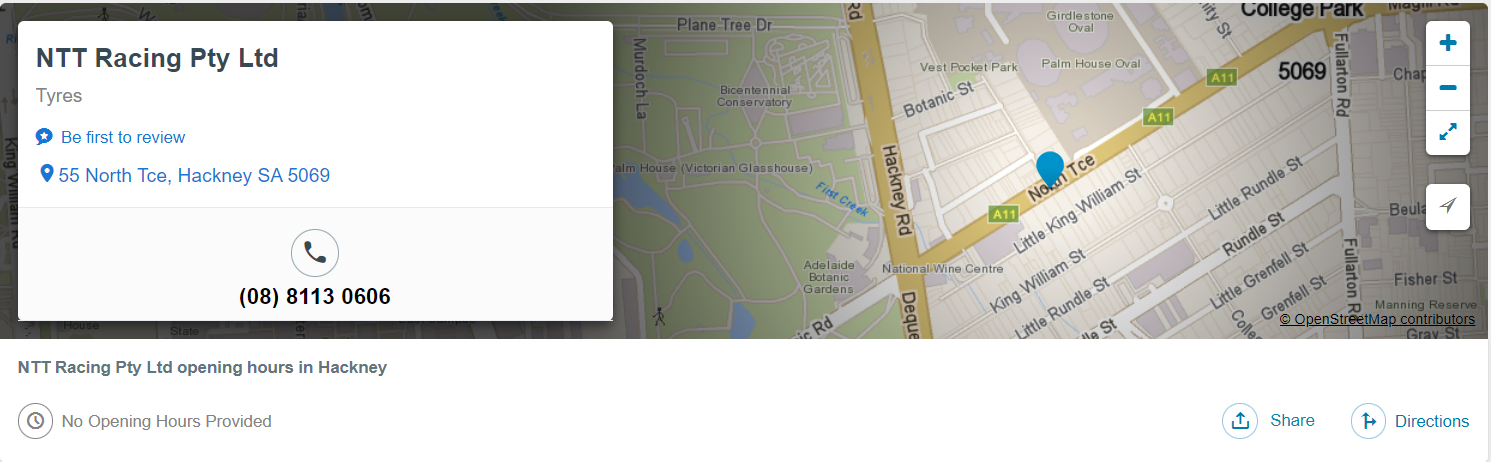Click the locate-me arrow button on map
This screenshot has width=1491, height=462.
tap(1447, 206)
